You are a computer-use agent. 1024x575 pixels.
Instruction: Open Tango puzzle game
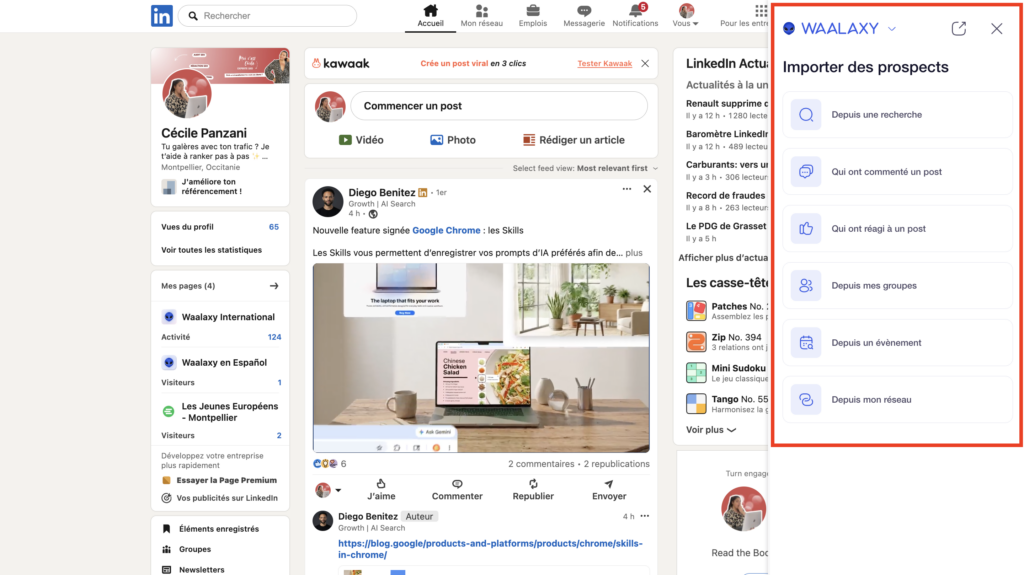pos(726,403)
